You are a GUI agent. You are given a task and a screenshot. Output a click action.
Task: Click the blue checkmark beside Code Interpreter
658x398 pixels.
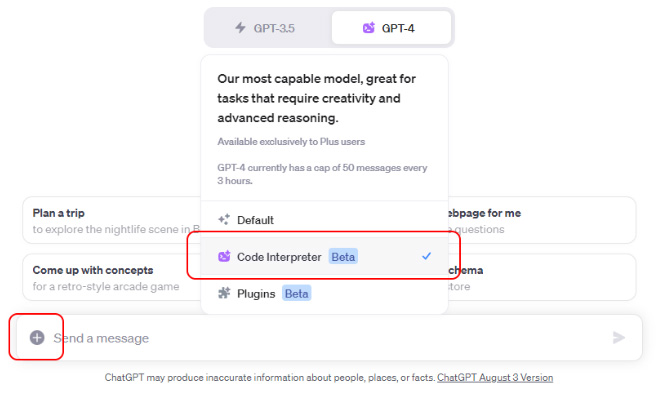coord(426,256)
